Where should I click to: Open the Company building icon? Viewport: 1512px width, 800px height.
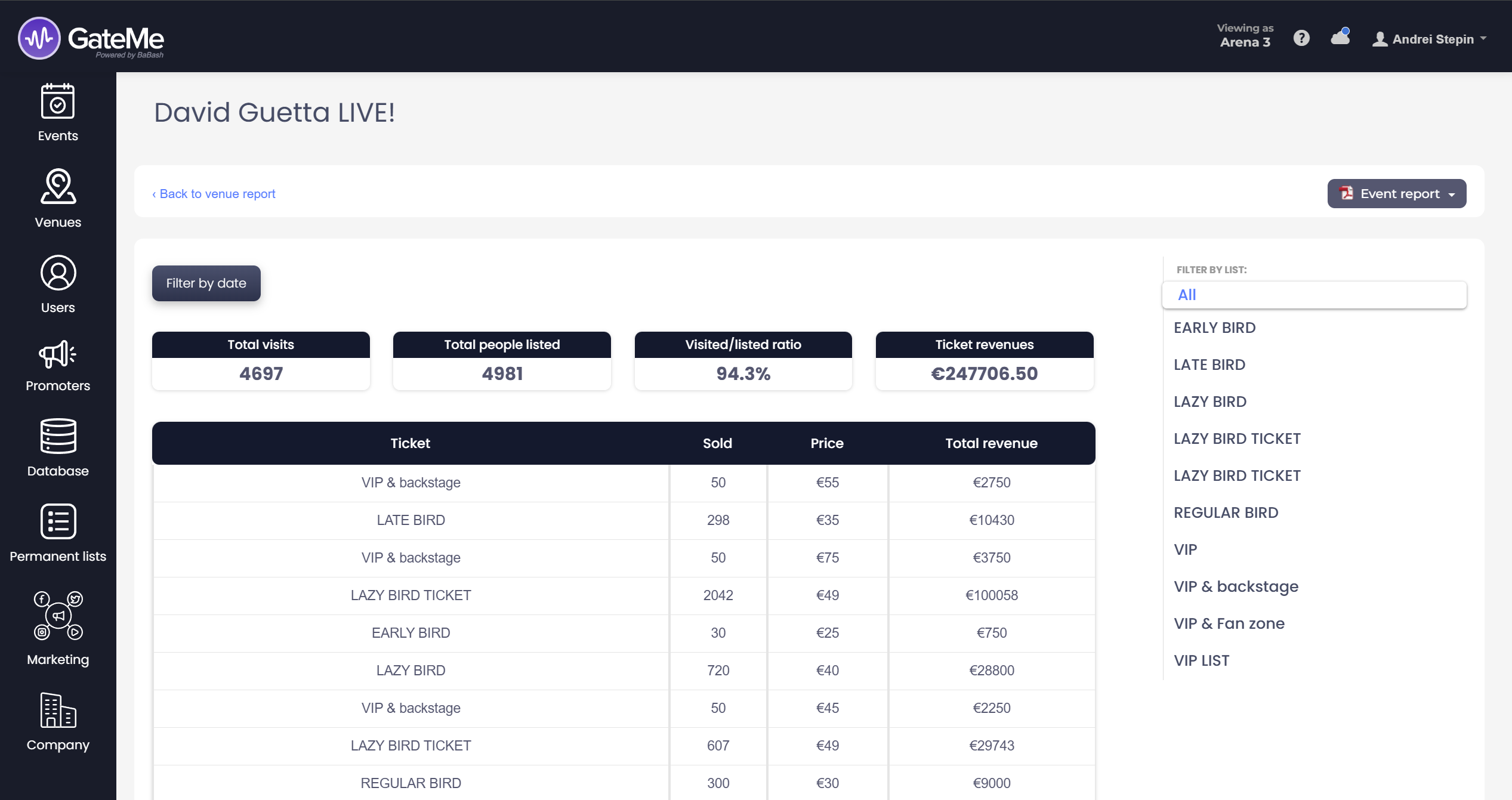pos(58,710)
